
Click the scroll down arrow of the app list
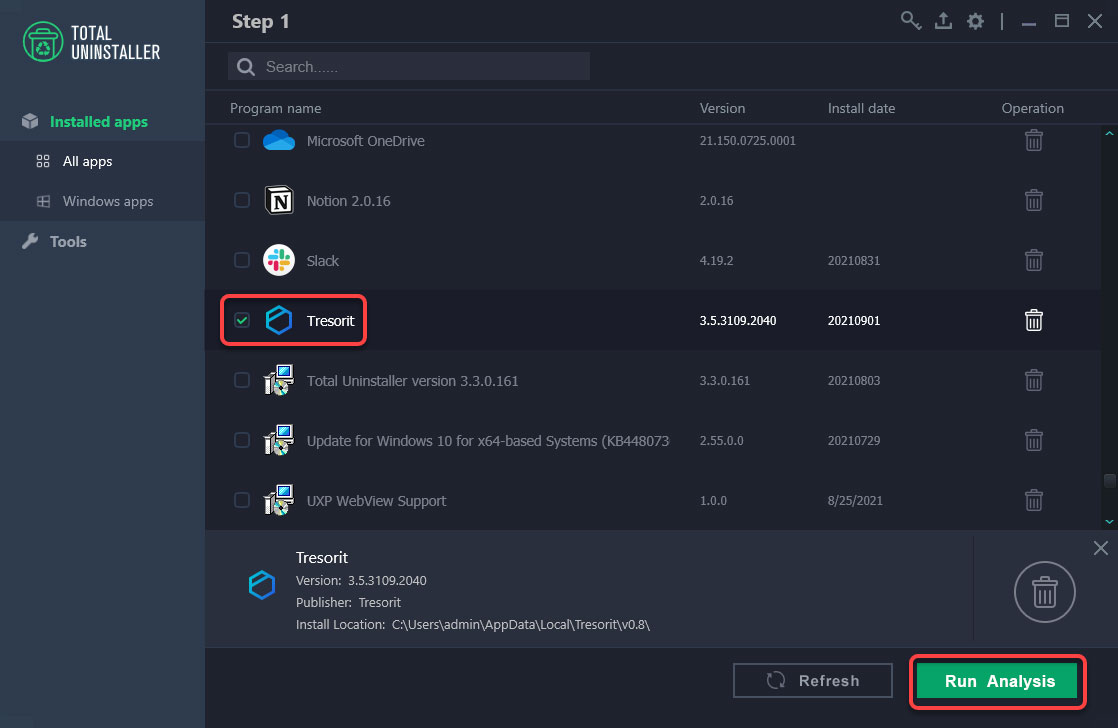1109,521
